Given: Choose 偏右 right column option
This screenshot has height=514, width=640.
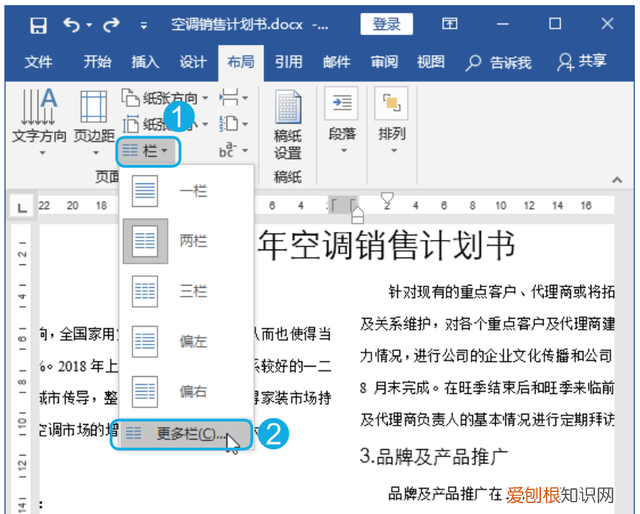Looking at the screenshot, I should (187, 392).
